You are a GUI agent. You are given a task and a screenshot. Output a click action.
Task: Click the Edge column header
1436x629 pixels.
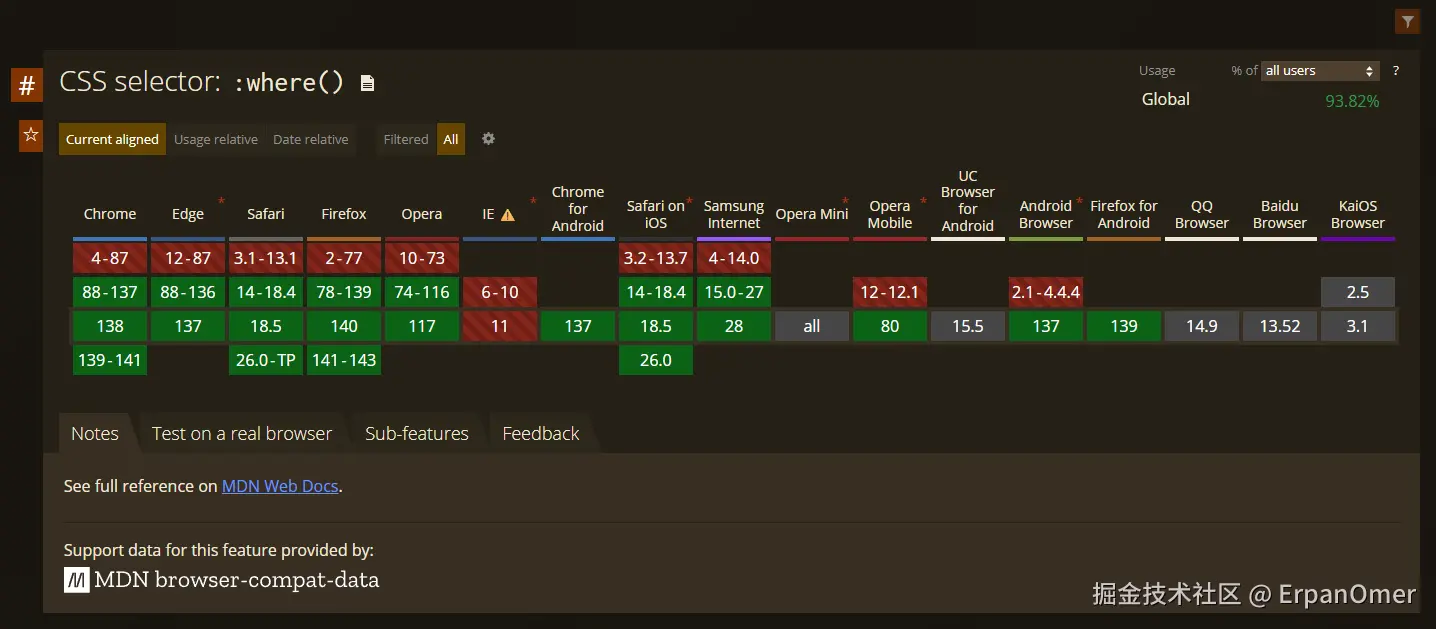[x=188, y=214]
